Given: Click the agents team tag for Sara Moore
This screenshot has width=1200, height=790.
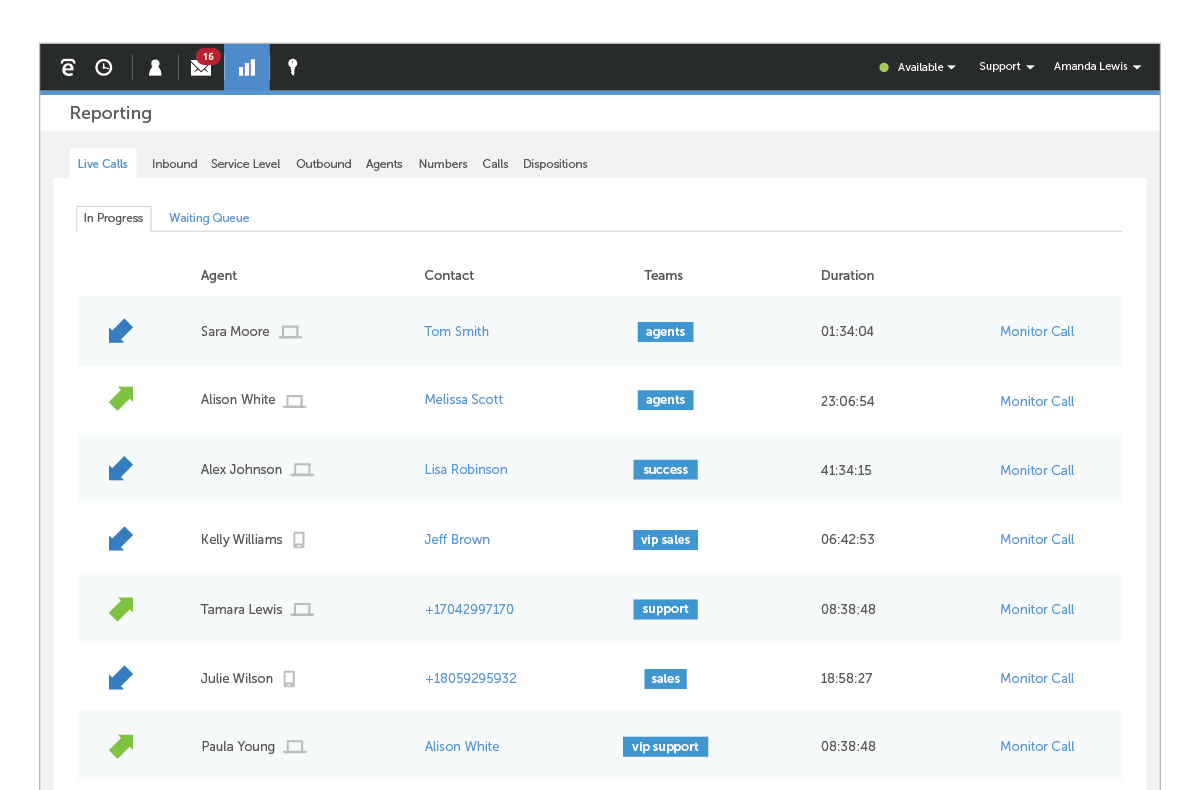Looking at the screenshot, I should 665,332.
